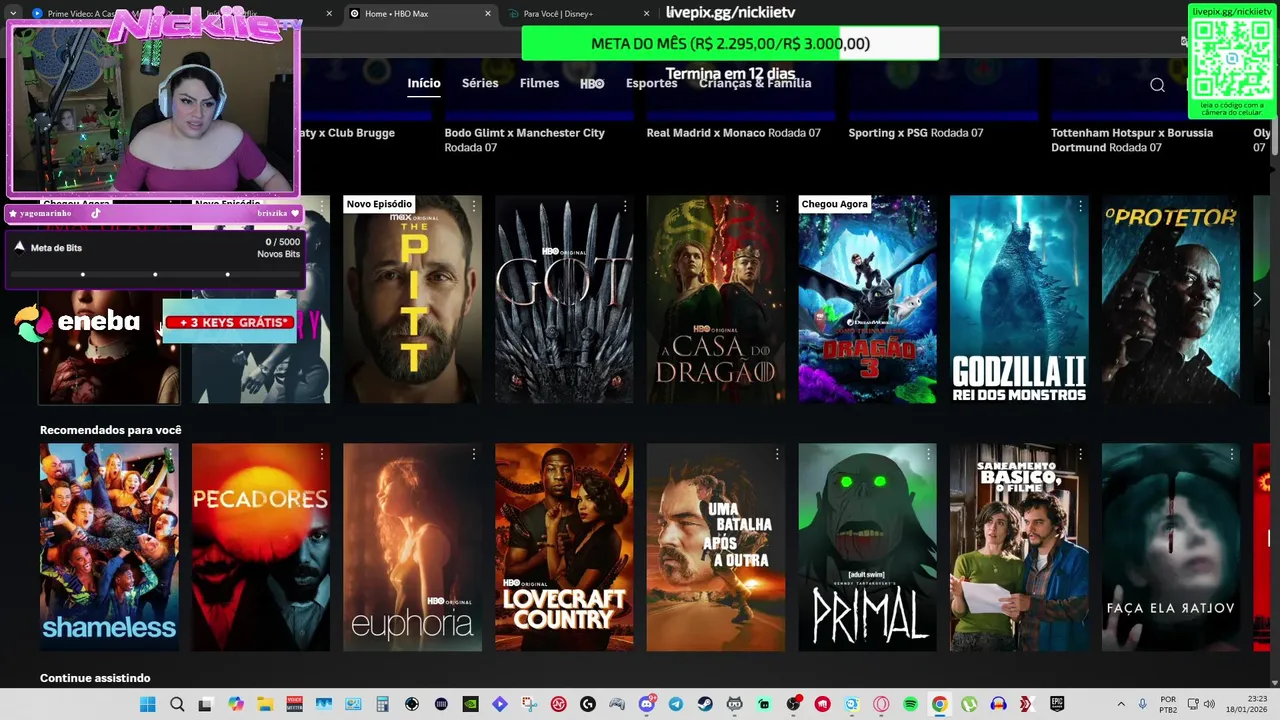
Task: Open The Pitt poster
Action: click(412, 299)
